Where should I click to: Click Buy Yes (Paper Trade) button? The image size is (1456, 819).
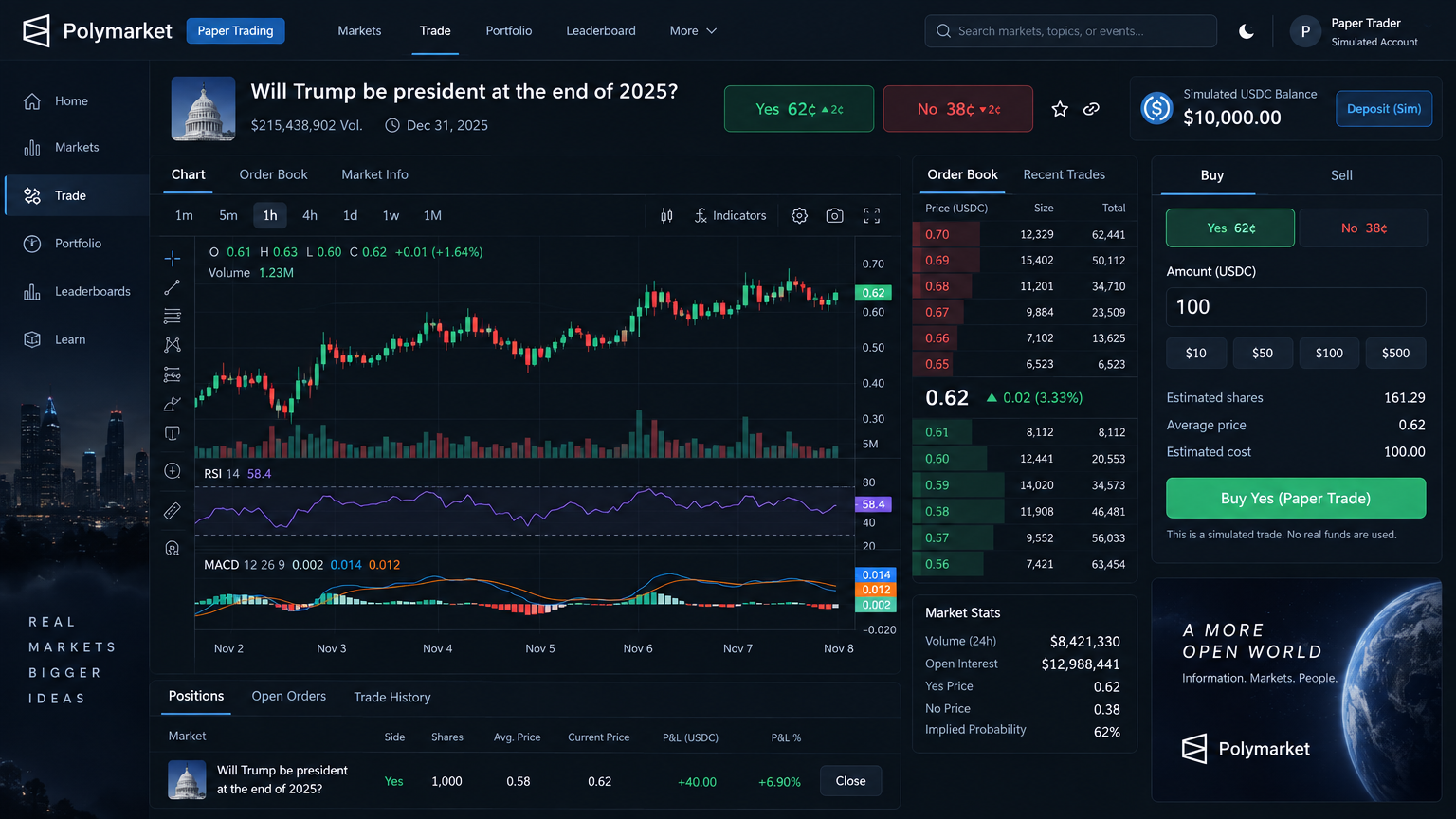pos(1296,498)
